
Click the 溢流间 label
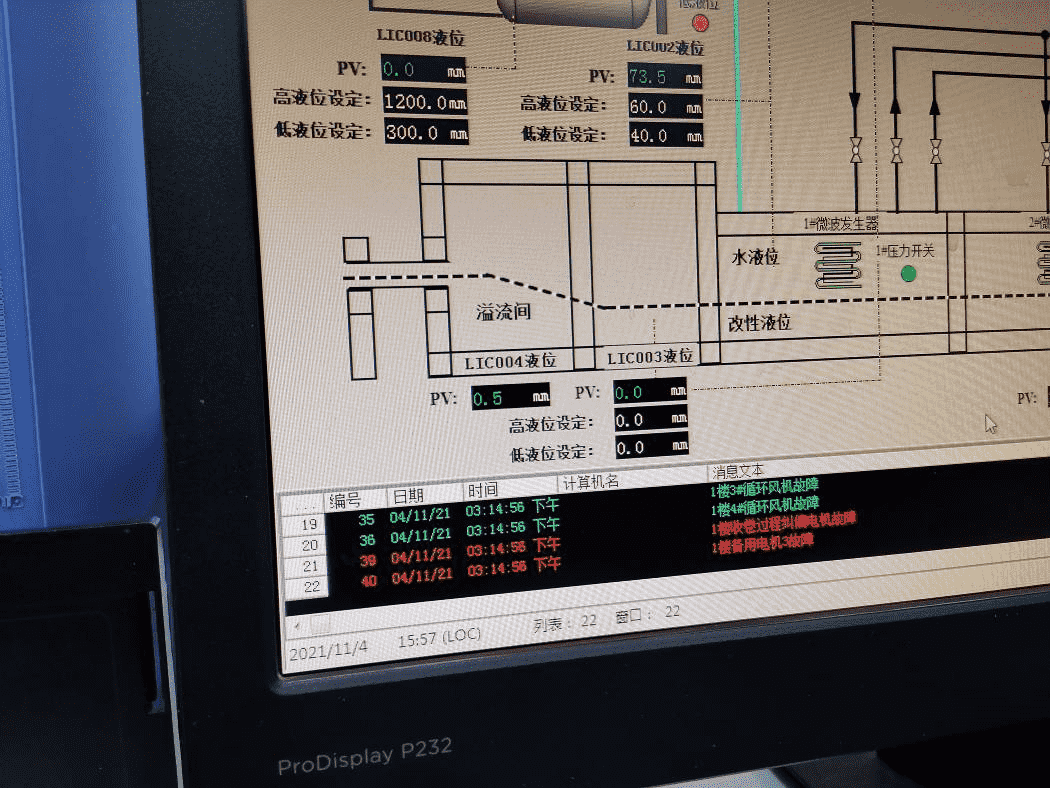(504, 311)
